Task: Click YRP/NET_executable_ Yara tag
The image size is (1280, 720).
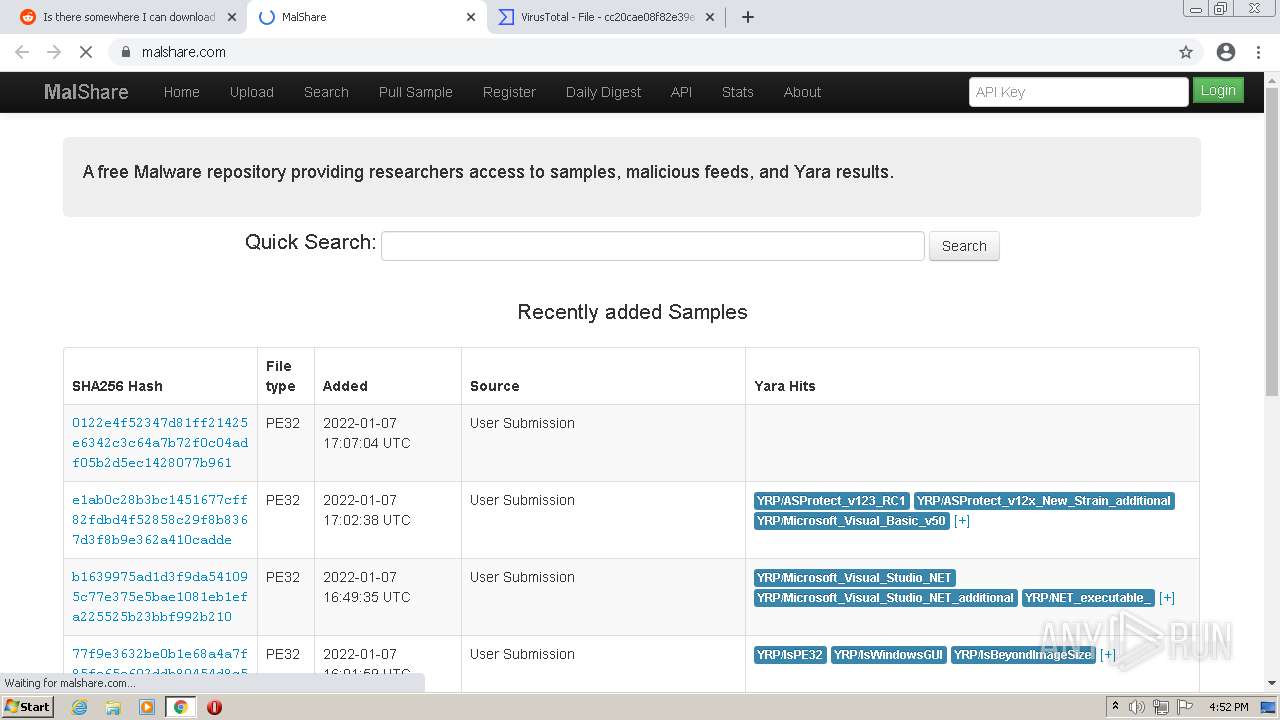Action: tap(1088, 598)
